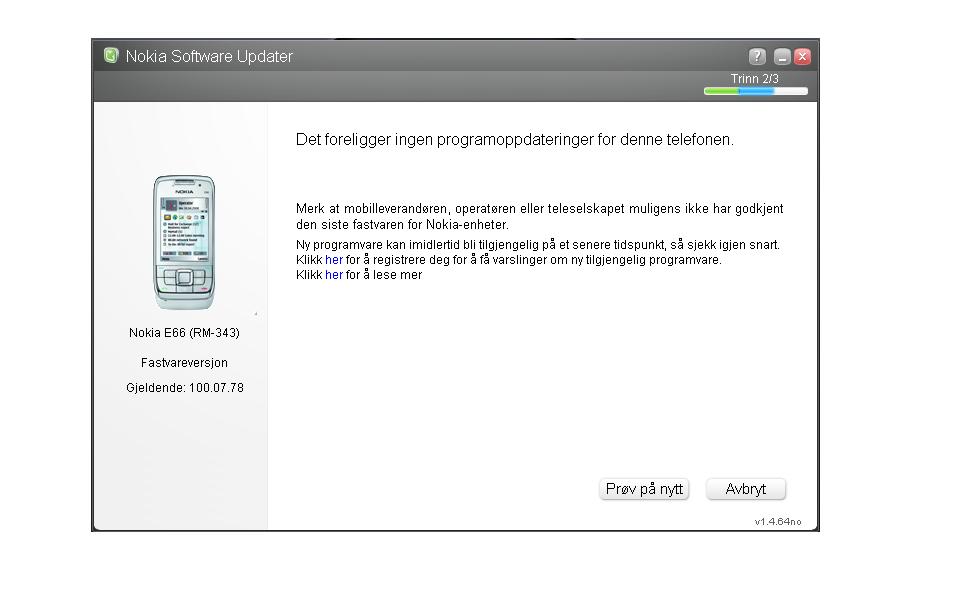Screen dimensions: 960x600
Task: Click 'her' link for å lese mer
Action: (x=334, y=275)
